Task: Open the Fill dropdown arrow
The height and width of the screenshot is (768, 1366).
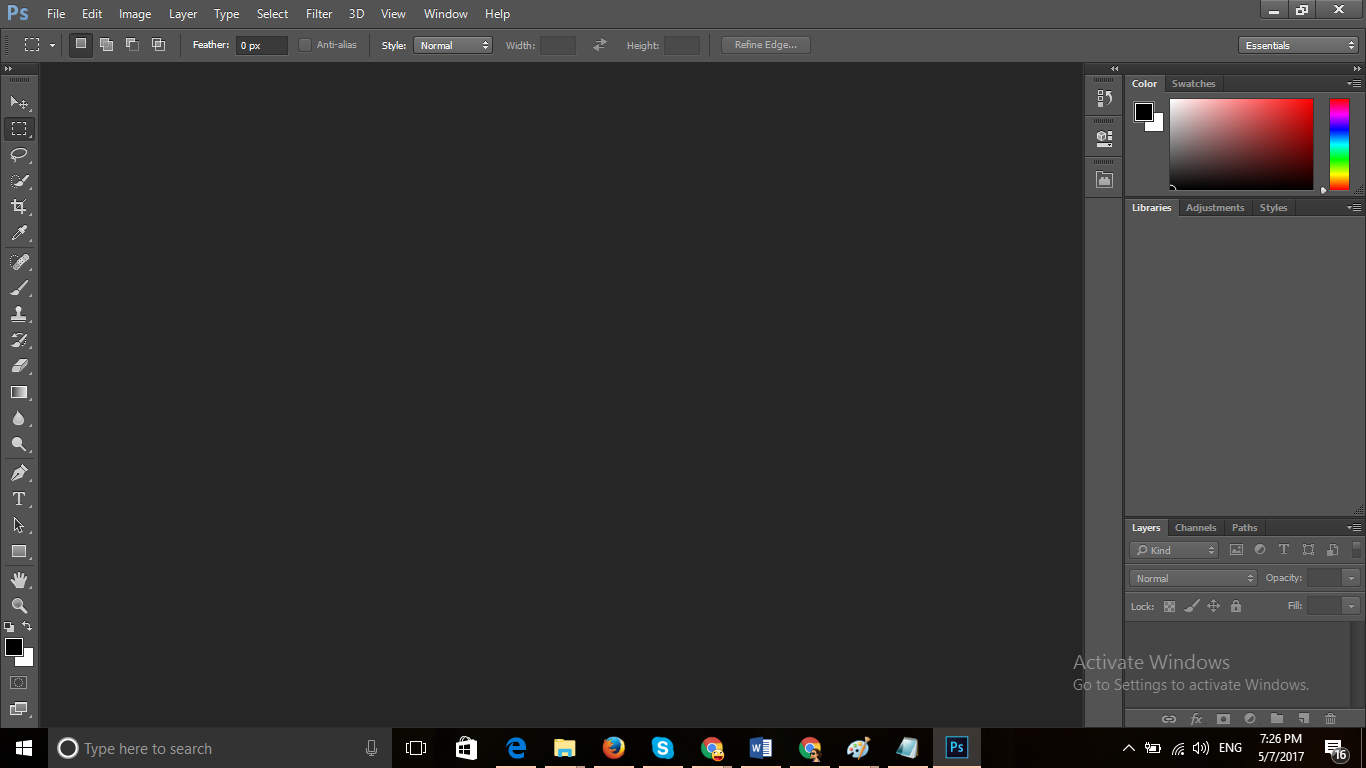Action: point(1352,606)
